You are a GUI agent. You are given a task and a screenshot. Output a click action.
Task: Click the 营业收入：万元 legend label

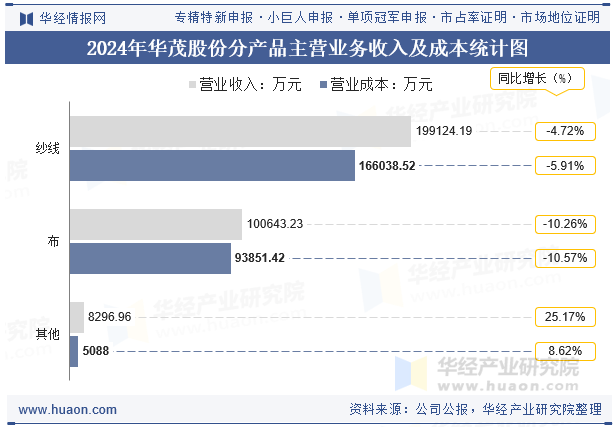(250, 85)
